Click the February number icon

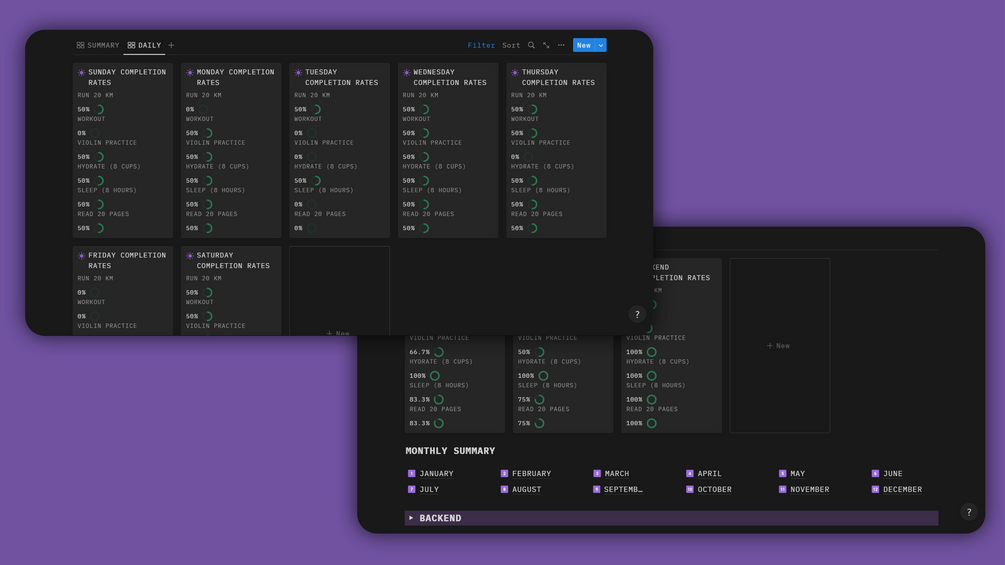pyautogui.click(x=504, y=473)
